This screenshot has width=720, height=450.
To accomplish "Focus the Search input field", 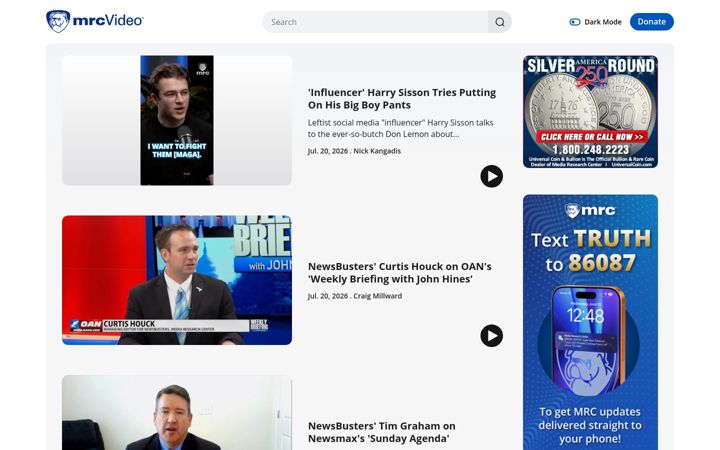I will coord(375,22).
